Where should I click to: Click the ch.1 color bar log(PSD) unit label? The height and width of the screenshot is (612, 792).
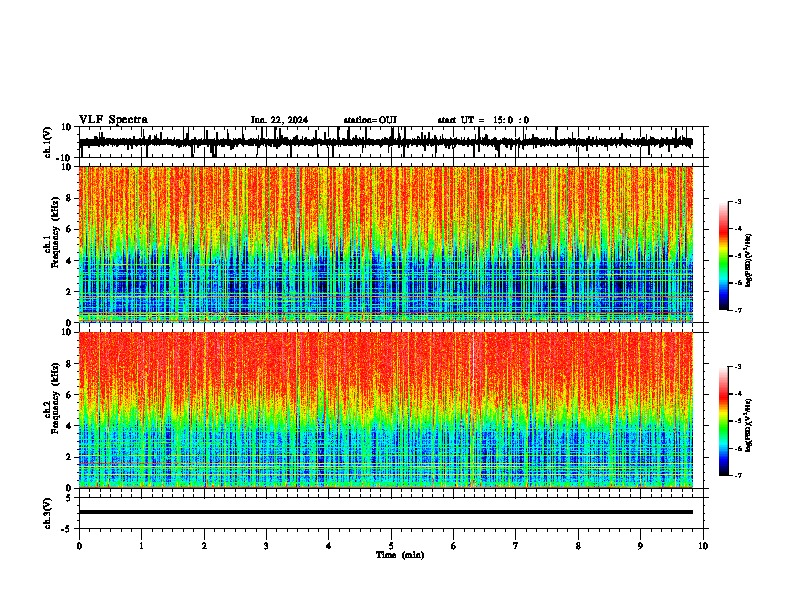coord(749,260)
